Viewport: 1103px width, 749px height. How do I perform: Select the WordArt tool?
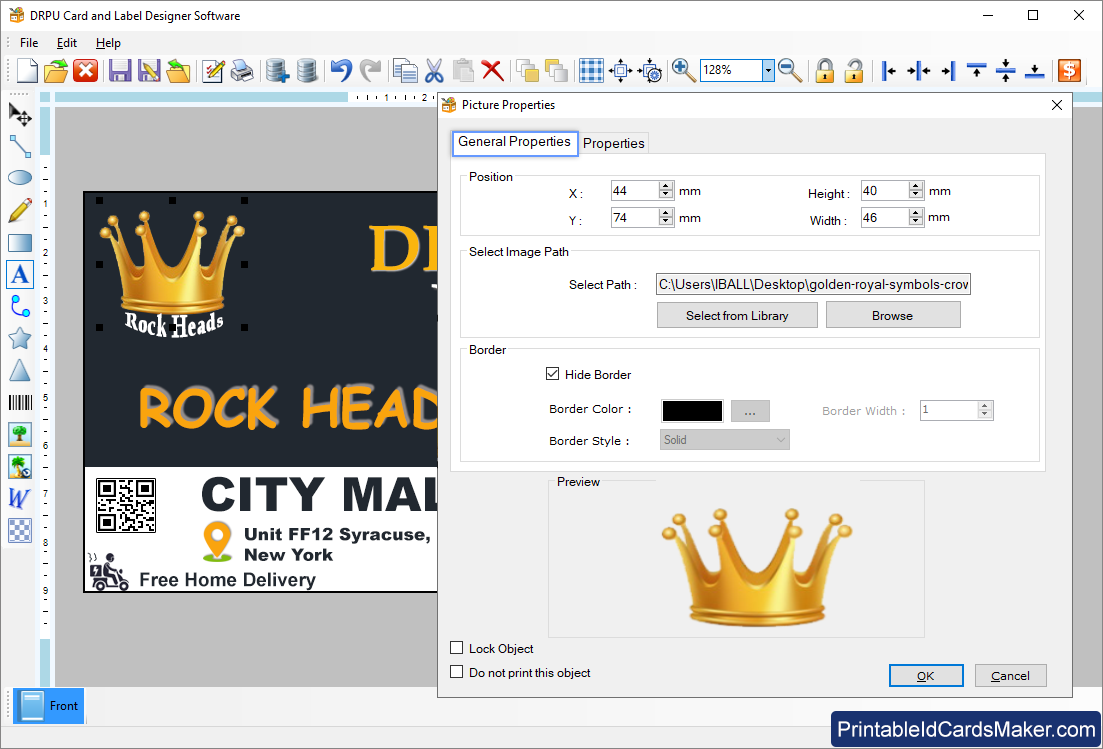(20, 499)
